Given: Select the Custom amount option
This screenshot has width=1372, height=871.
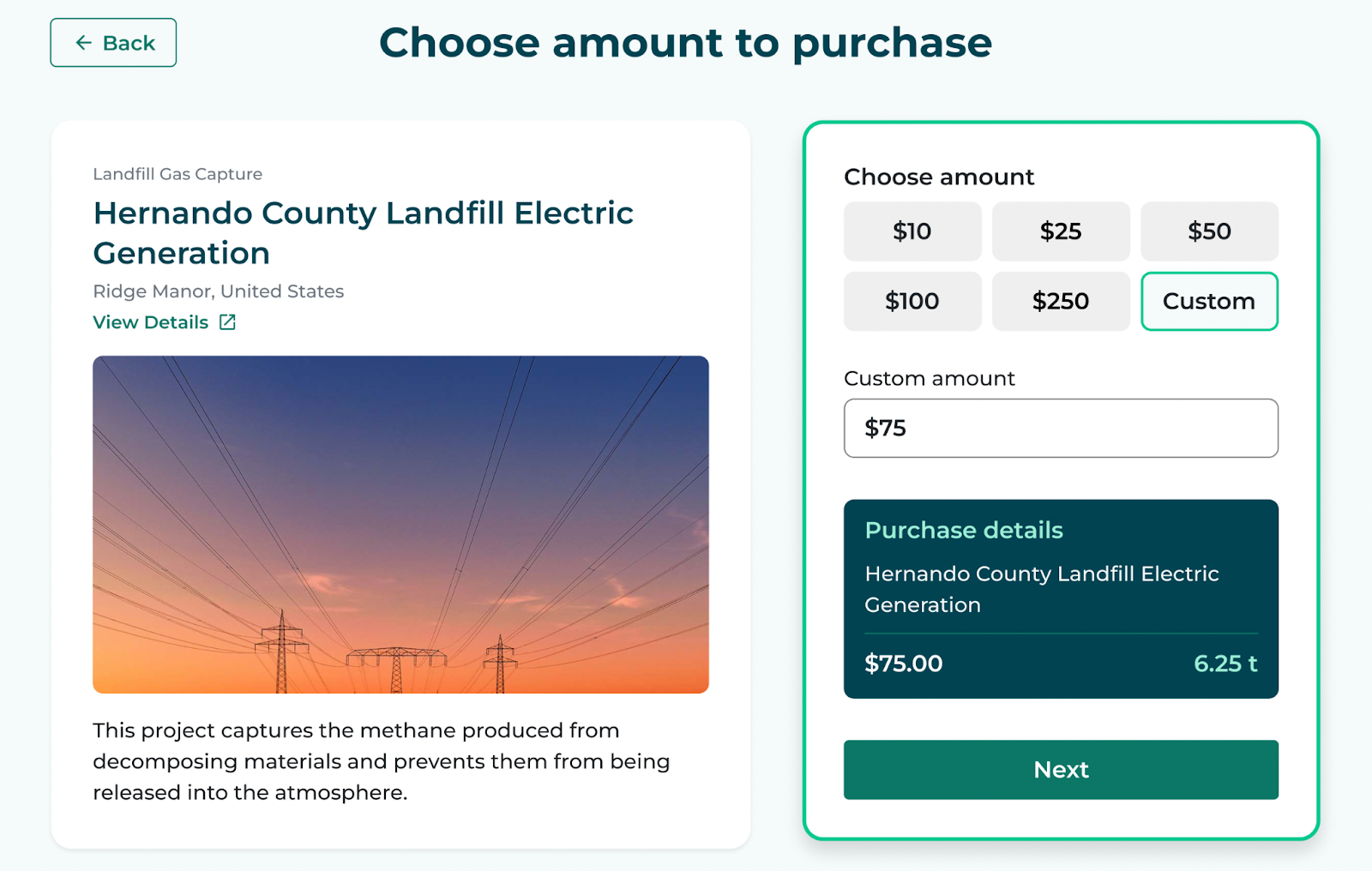Looking at the screenshot, I should pyautogui.click(x=1209, y=301).
